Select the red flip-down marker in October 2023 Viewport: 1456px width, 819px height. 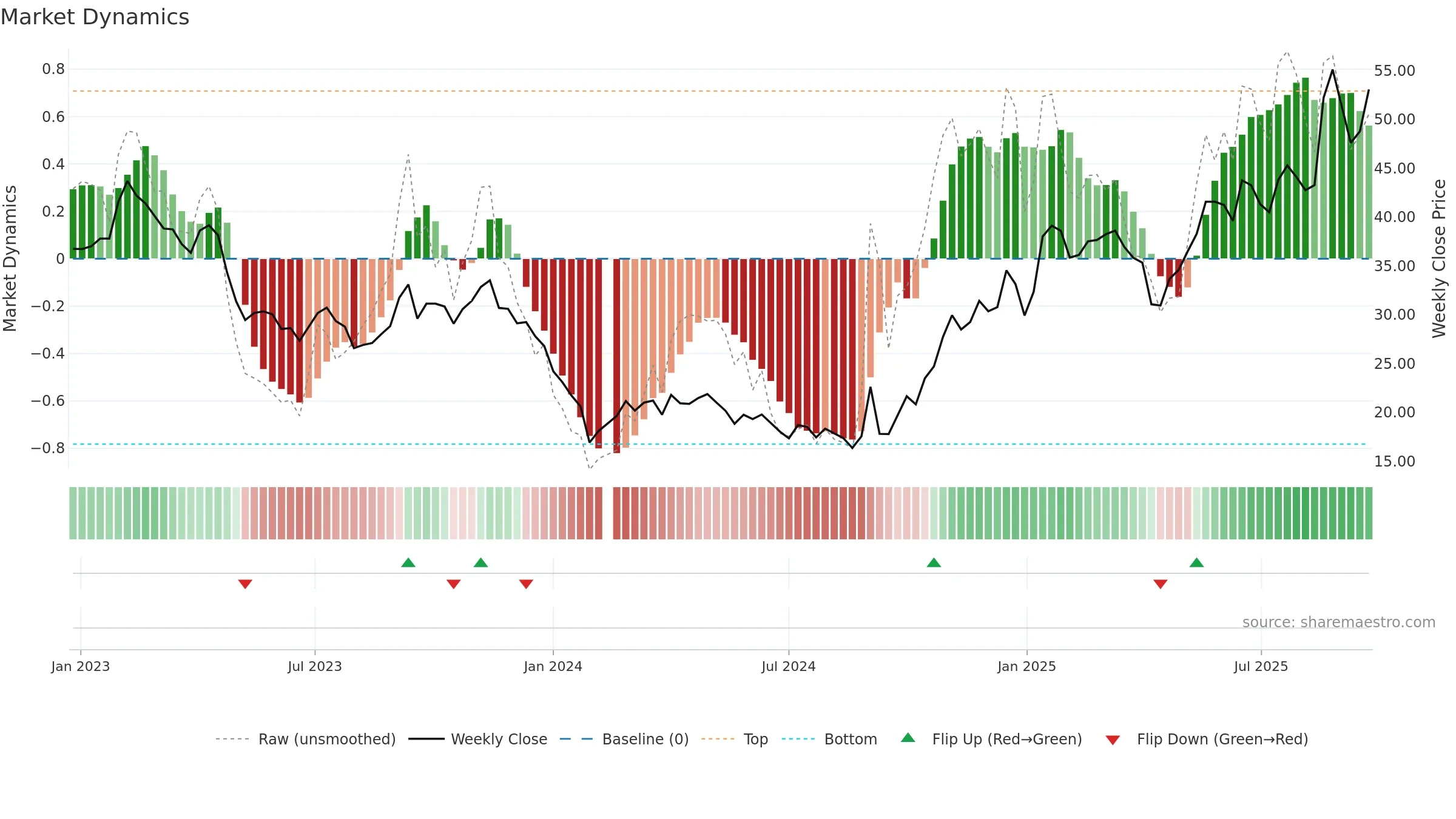pyautogui.click(x=454, y=584)
